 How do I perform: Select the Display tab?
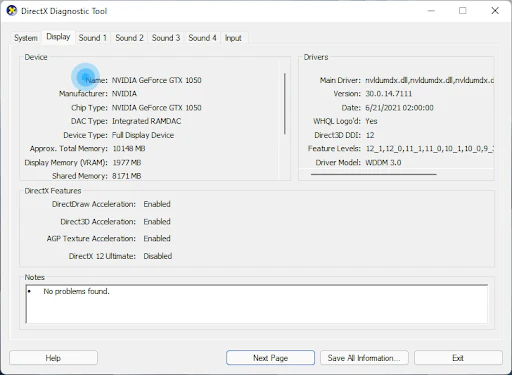point(58,37)
